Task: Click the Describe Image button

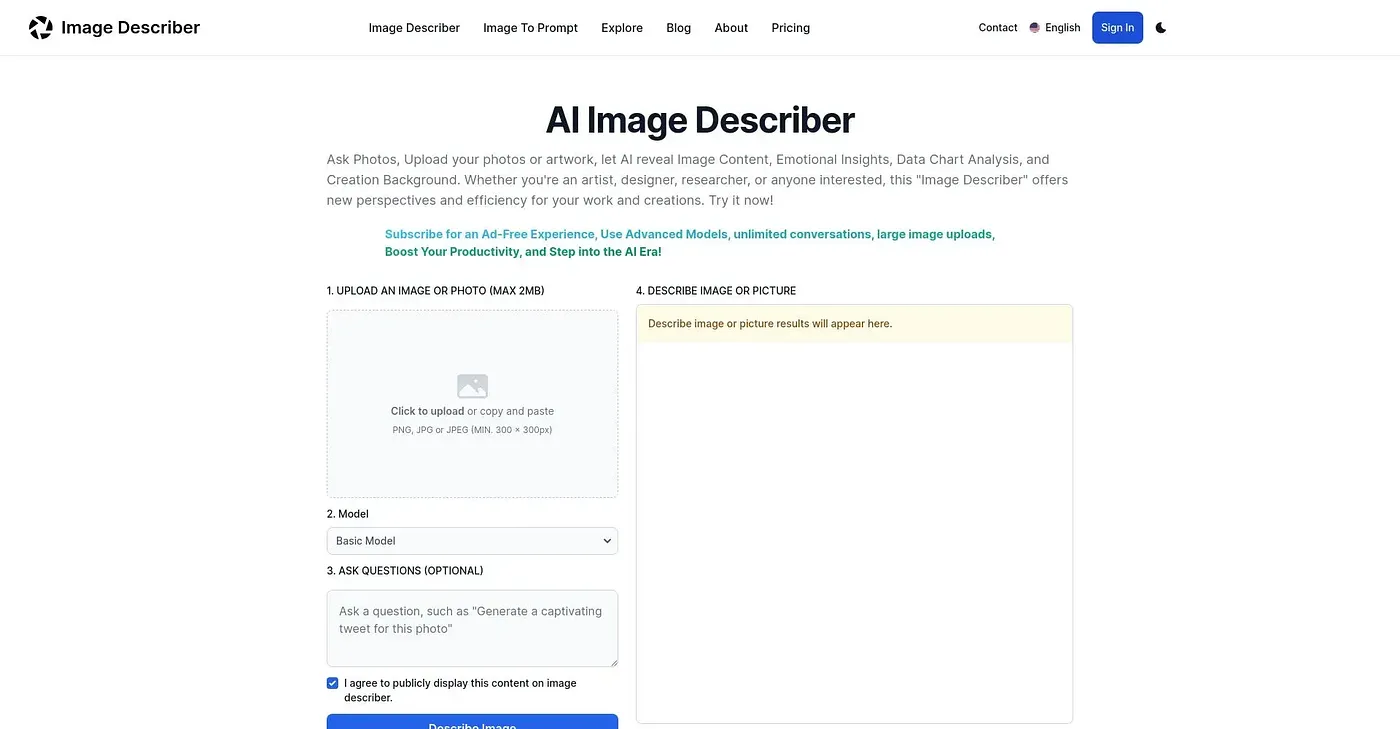Action: (x=472, y=722)
